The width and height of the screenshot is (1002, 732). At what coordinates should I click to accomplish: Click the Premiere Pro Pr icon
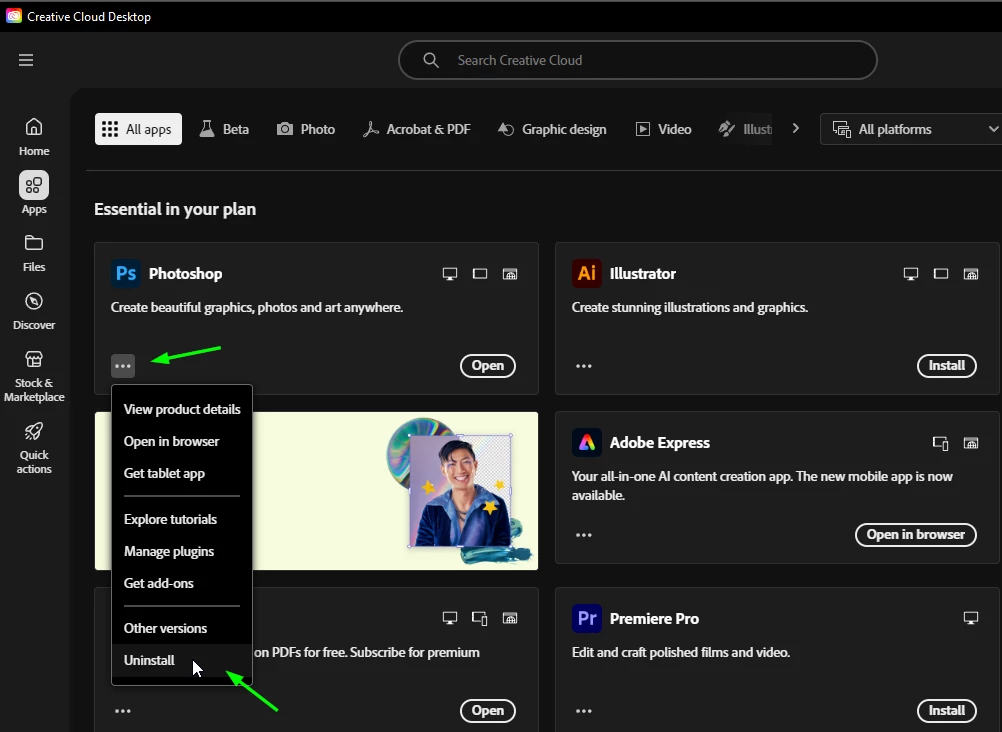(587, 618)
